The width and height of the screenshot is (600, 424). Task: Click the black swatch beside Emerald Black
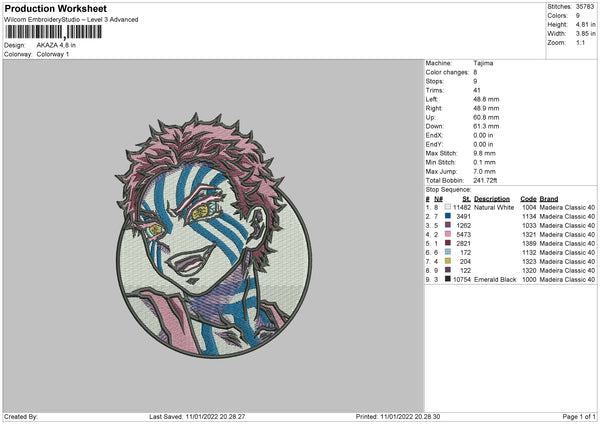[448, 279]
